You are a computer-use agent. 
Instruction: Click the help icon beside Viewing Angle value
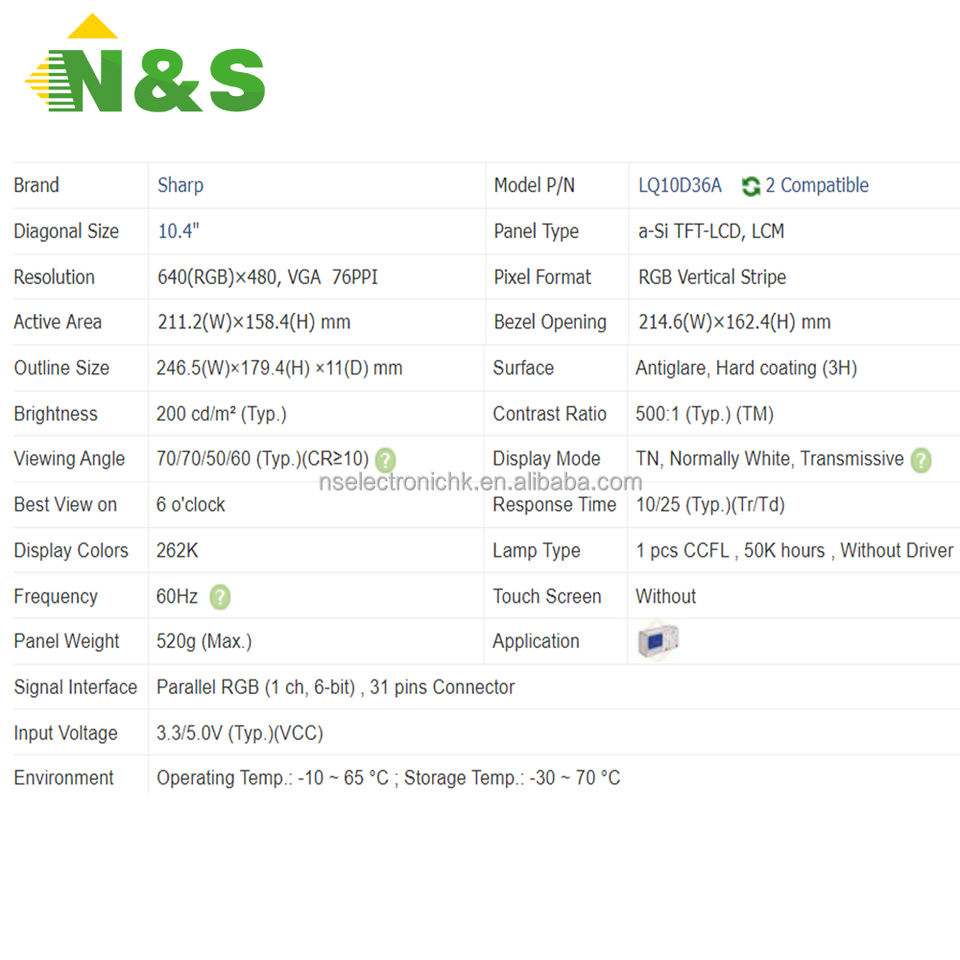[x=385, y=460]
